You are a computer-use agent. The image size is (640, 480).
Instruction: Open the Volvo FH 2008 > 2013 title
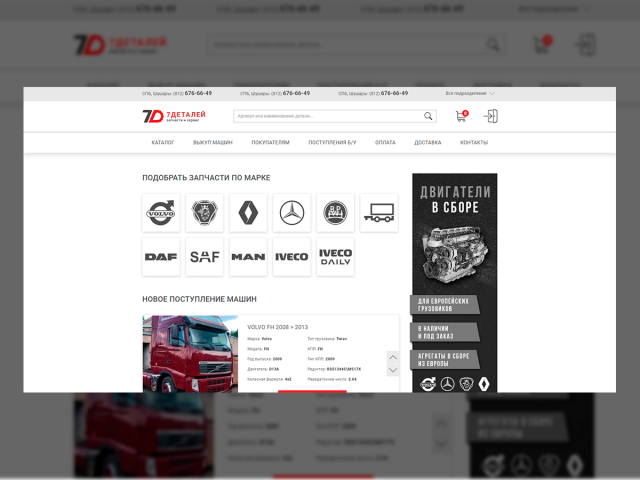(278, 327)
